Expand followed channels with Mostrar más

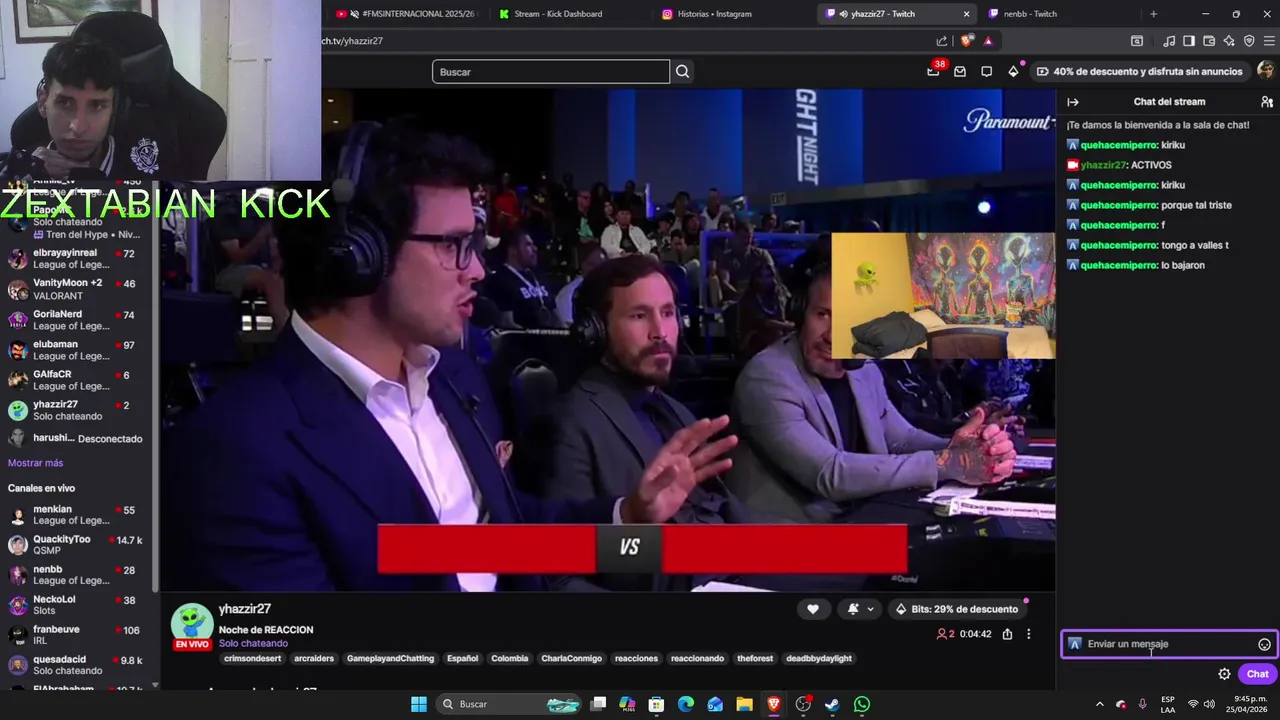point(35,463)
